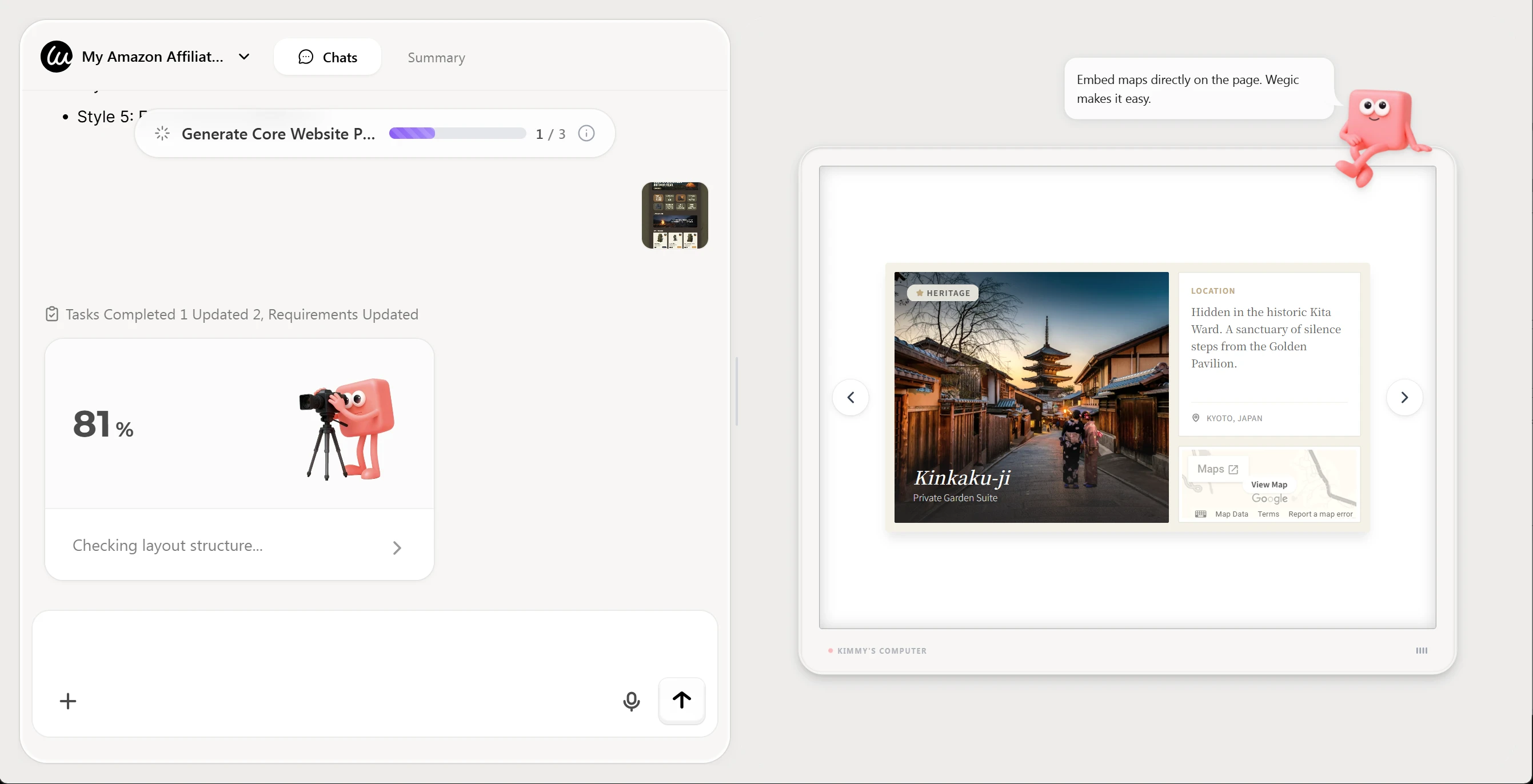Click Report a map error link

click(x=1320, y=514)
